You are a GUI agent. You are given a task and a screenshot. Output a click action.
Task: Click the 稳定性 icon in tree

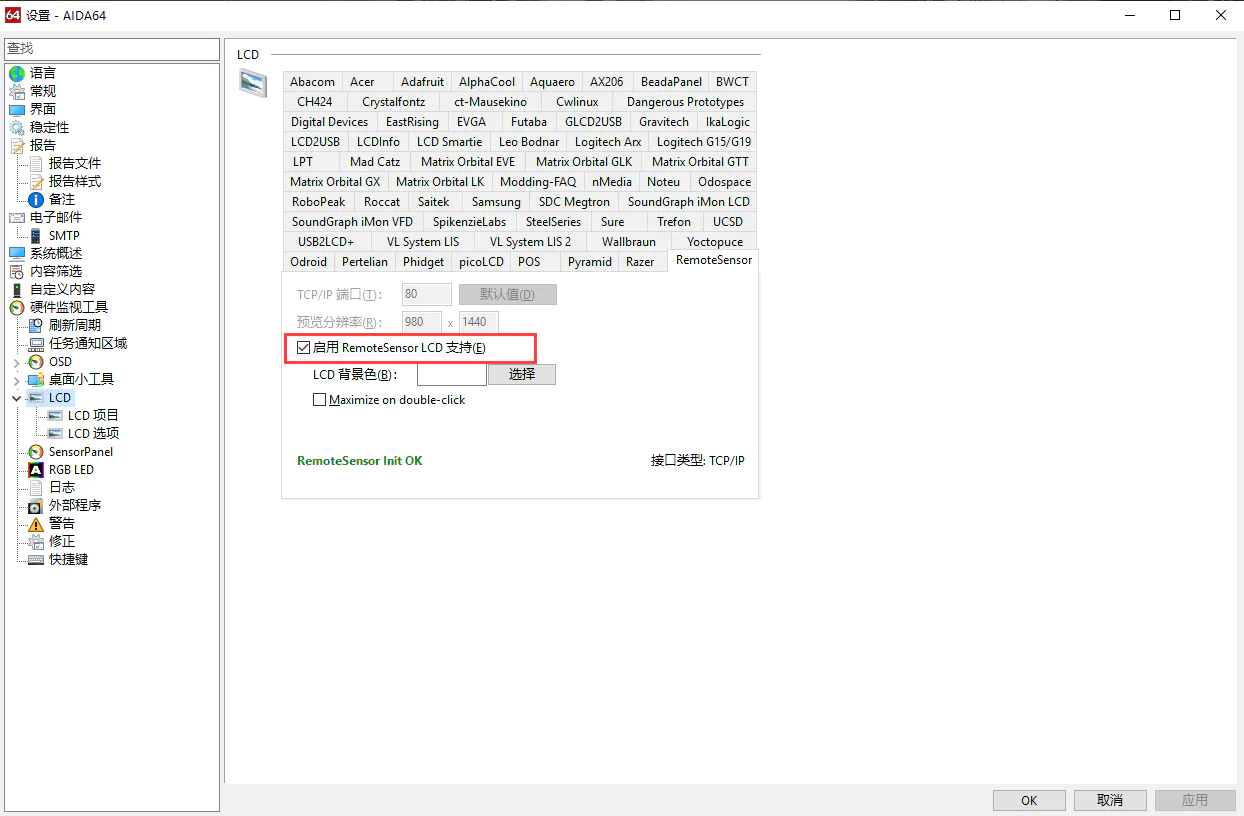click(x=16, y=127)
